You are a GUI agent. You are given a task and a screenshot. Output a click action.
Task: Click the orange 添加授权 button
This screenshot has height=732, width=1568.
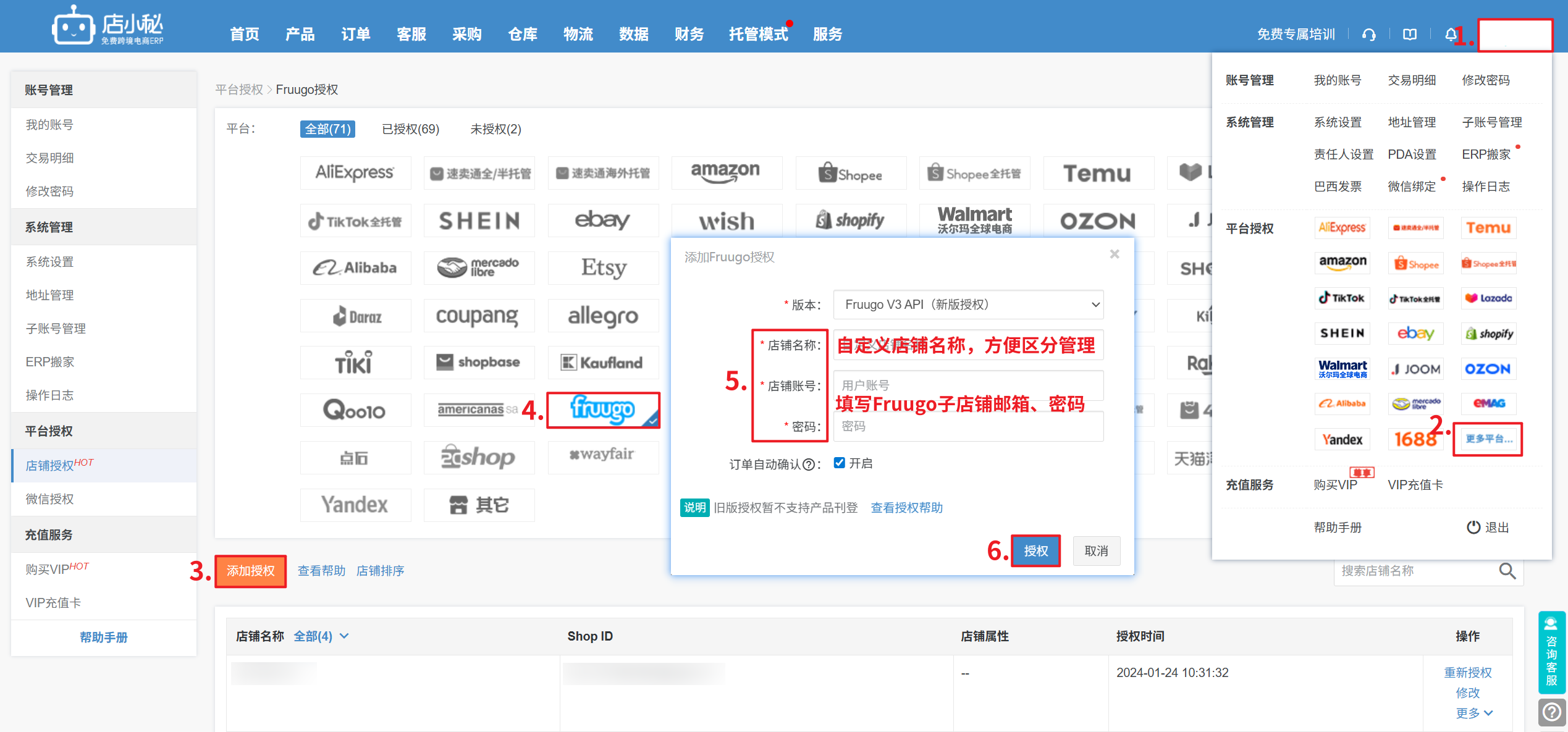coord(250,571)
